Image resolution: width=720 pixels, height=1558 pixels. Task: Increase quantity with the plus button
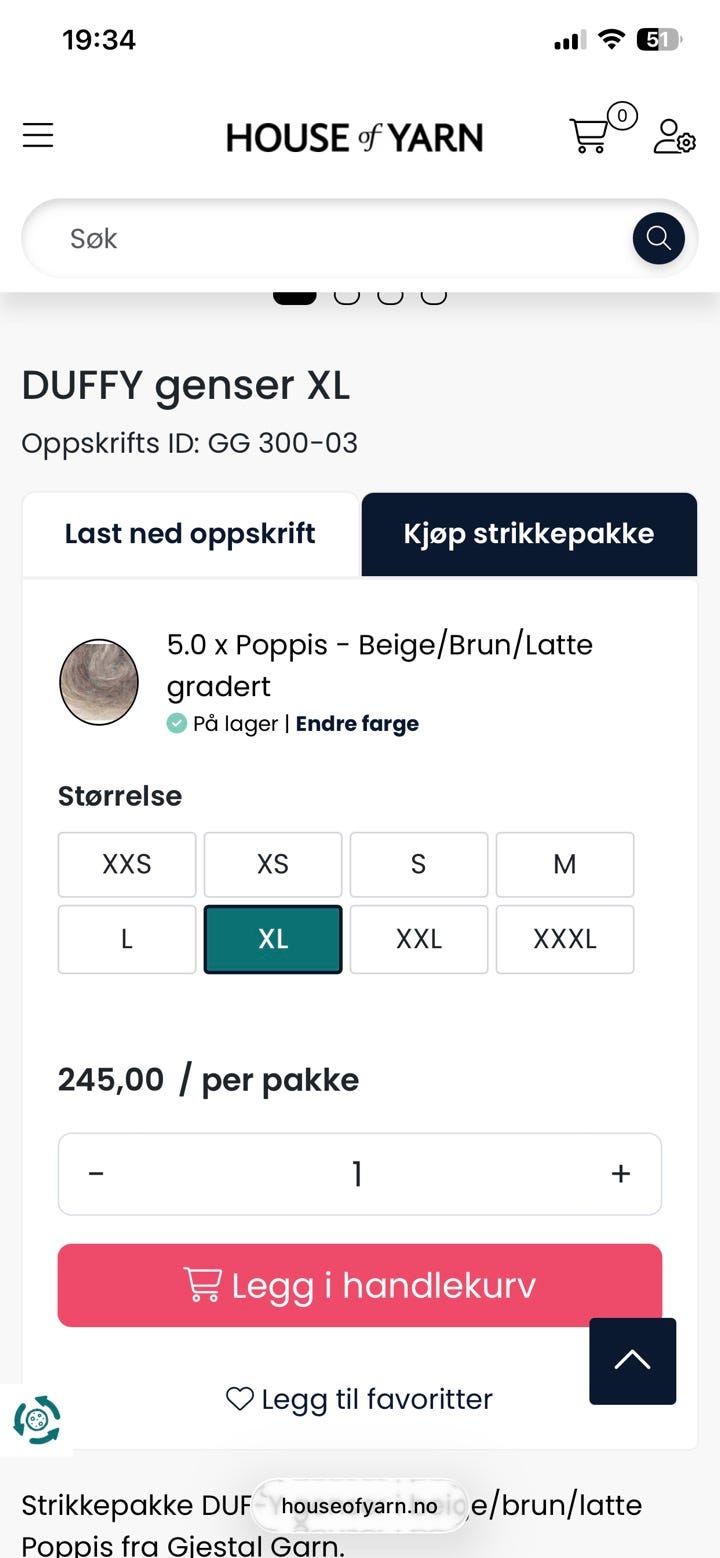tap(621, 1174)
